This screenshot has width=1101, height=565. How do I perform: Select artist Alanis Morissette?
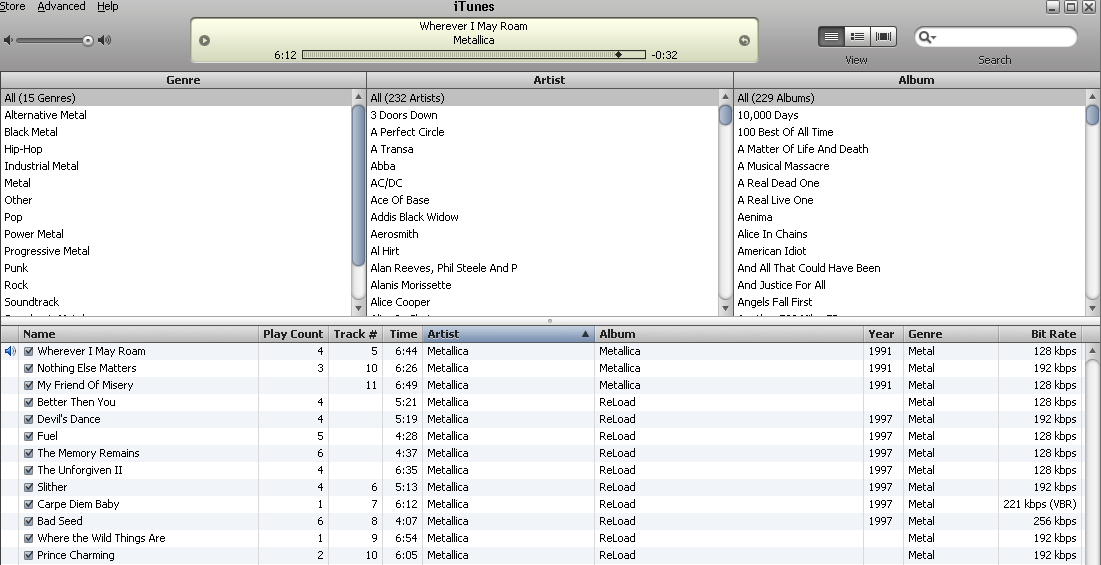coord(543,285)
